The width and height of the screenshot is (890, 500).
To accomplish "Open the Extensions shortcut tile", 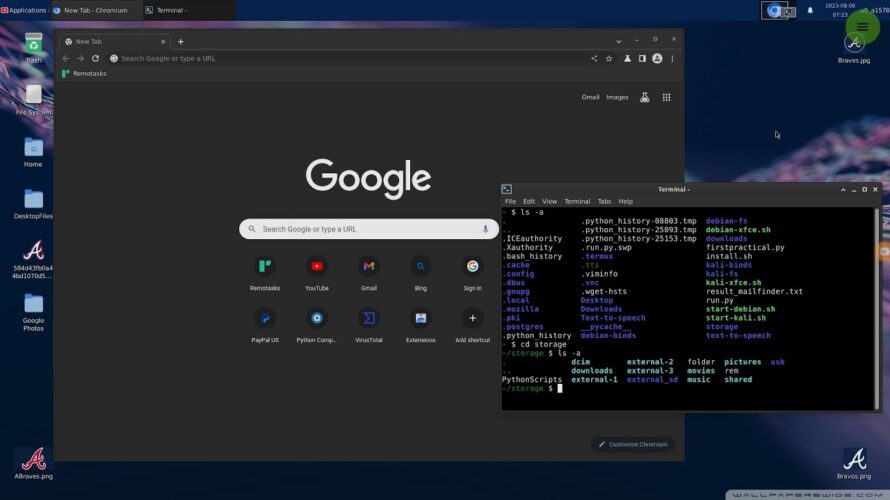I will (x=421, y=318).
